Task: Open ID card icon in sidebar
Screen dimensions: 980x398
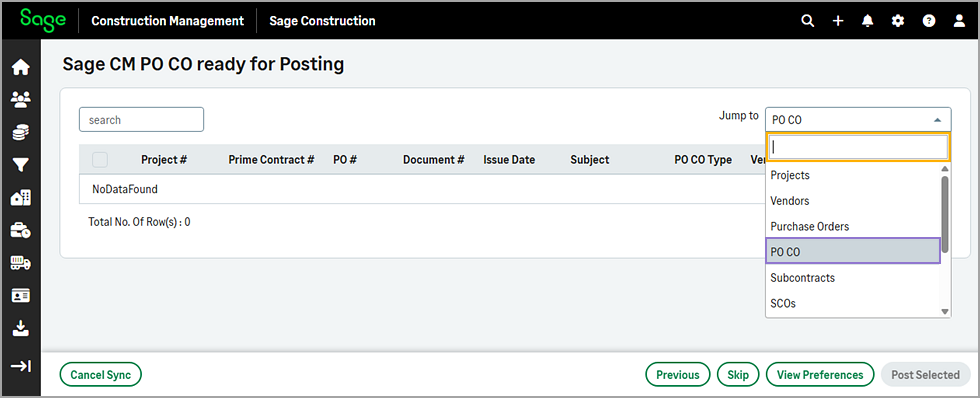Action: point(21,296)
